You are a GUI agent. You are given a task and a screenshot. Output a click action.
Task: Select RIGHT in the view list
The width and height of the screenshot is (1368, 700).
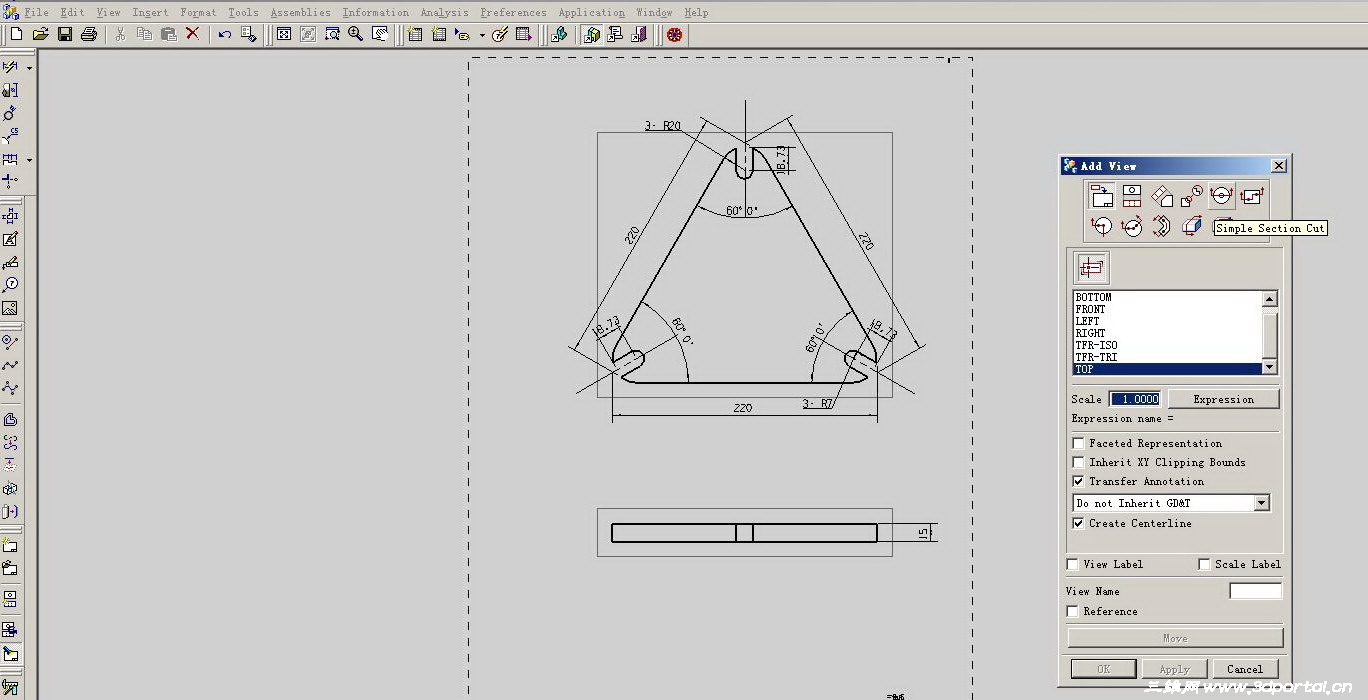coord(1167,333)
